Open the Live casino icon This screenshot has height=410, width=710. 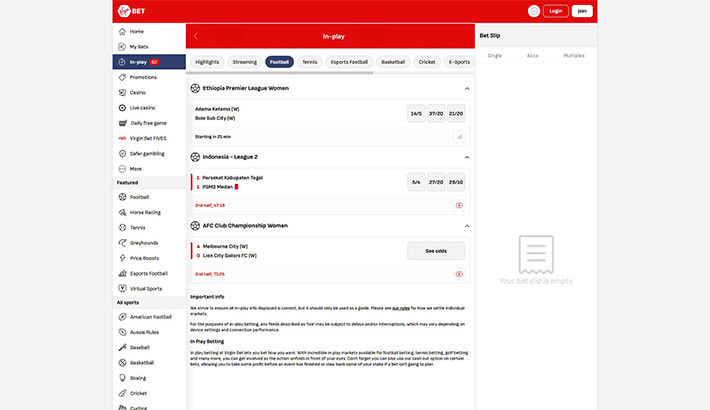[x=122, y=108]
